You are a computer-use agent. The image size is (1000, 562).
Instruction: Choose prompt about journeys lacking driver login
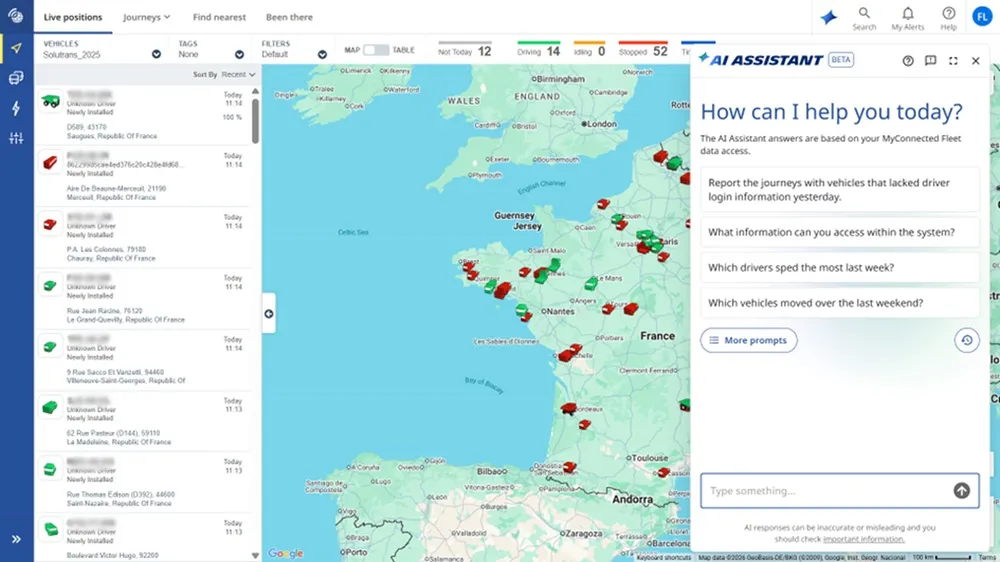pyautogui.click(x=839, y=189)
